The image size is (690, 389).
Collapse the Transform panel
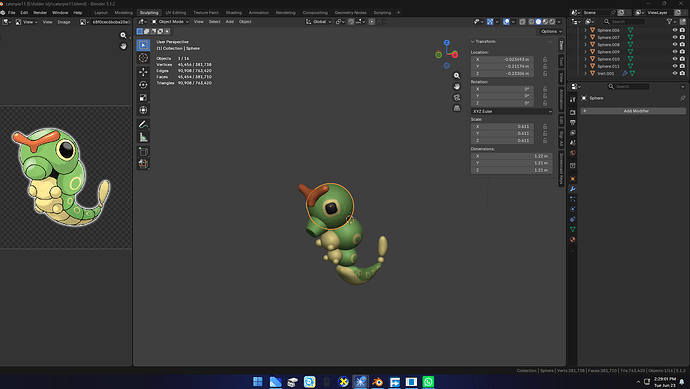tap(473, 41)
